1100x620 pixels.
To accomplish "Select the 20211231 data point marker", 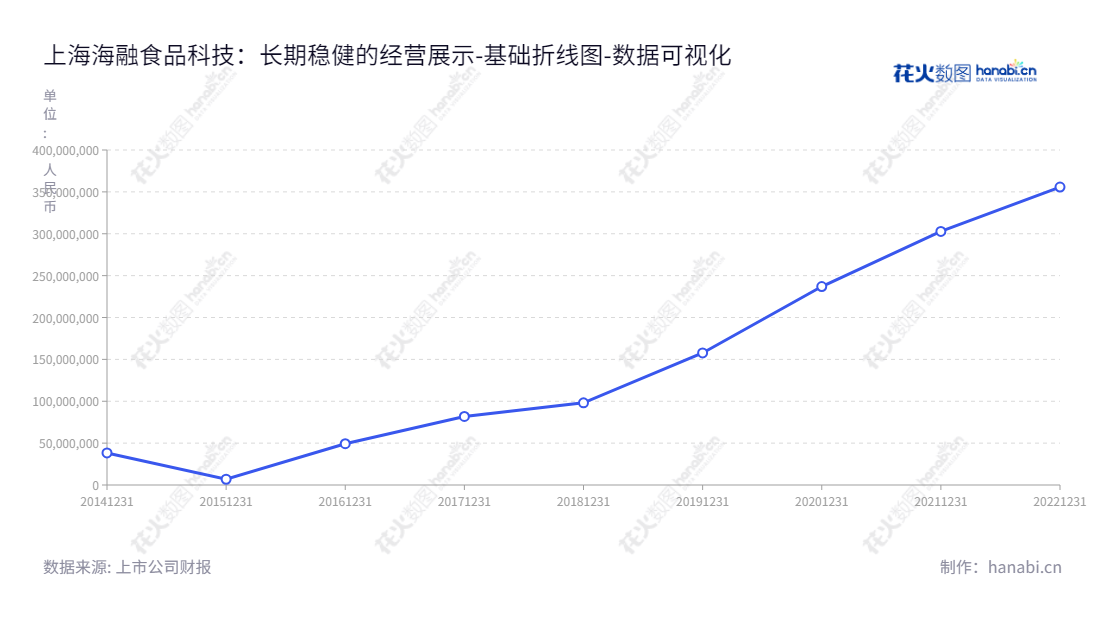I will tap(940, 232).
